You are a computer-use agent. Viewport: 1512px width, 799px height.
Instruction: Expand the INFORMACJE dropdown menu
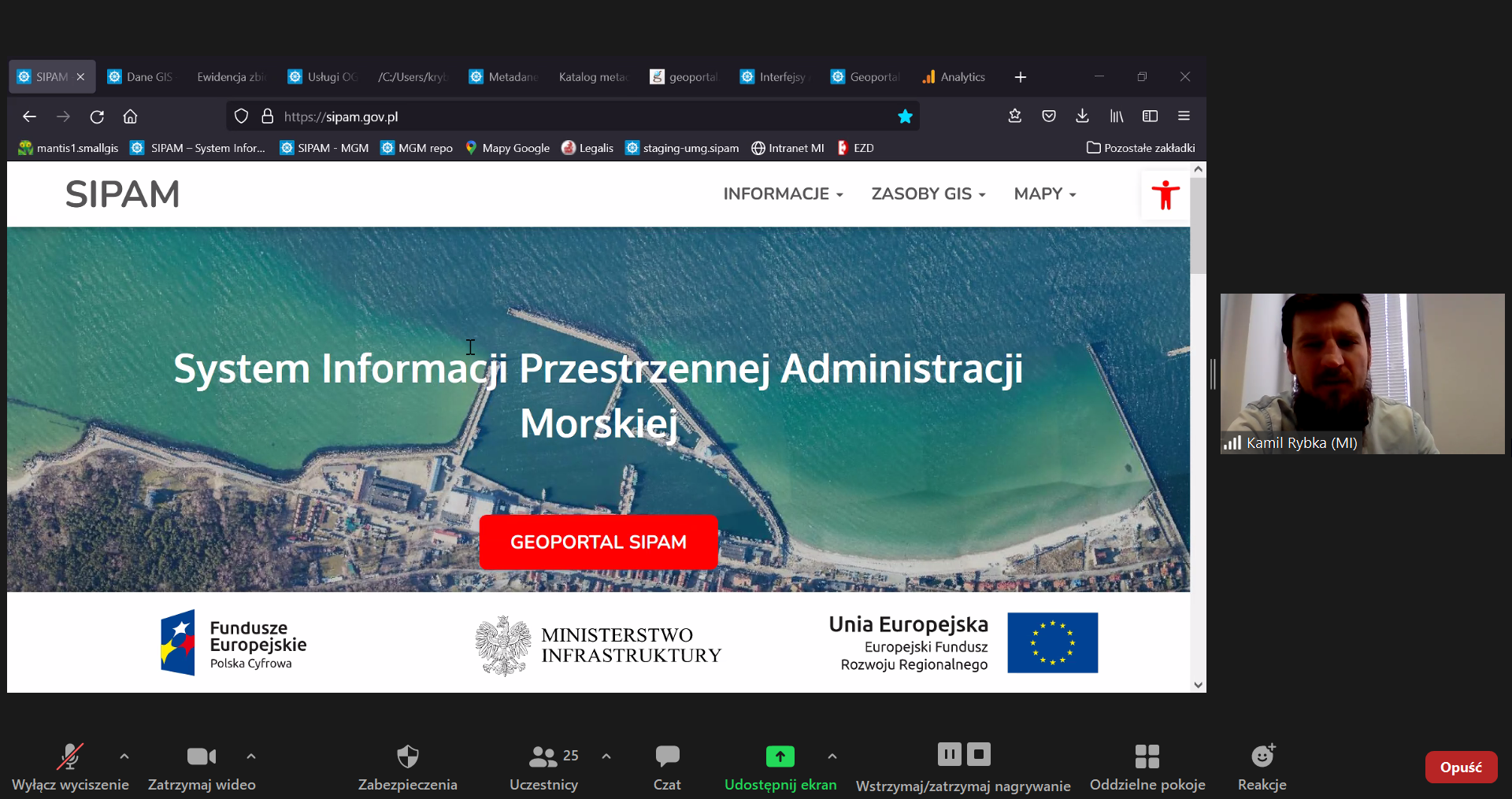pyautogui.click(x=783, y=194)
